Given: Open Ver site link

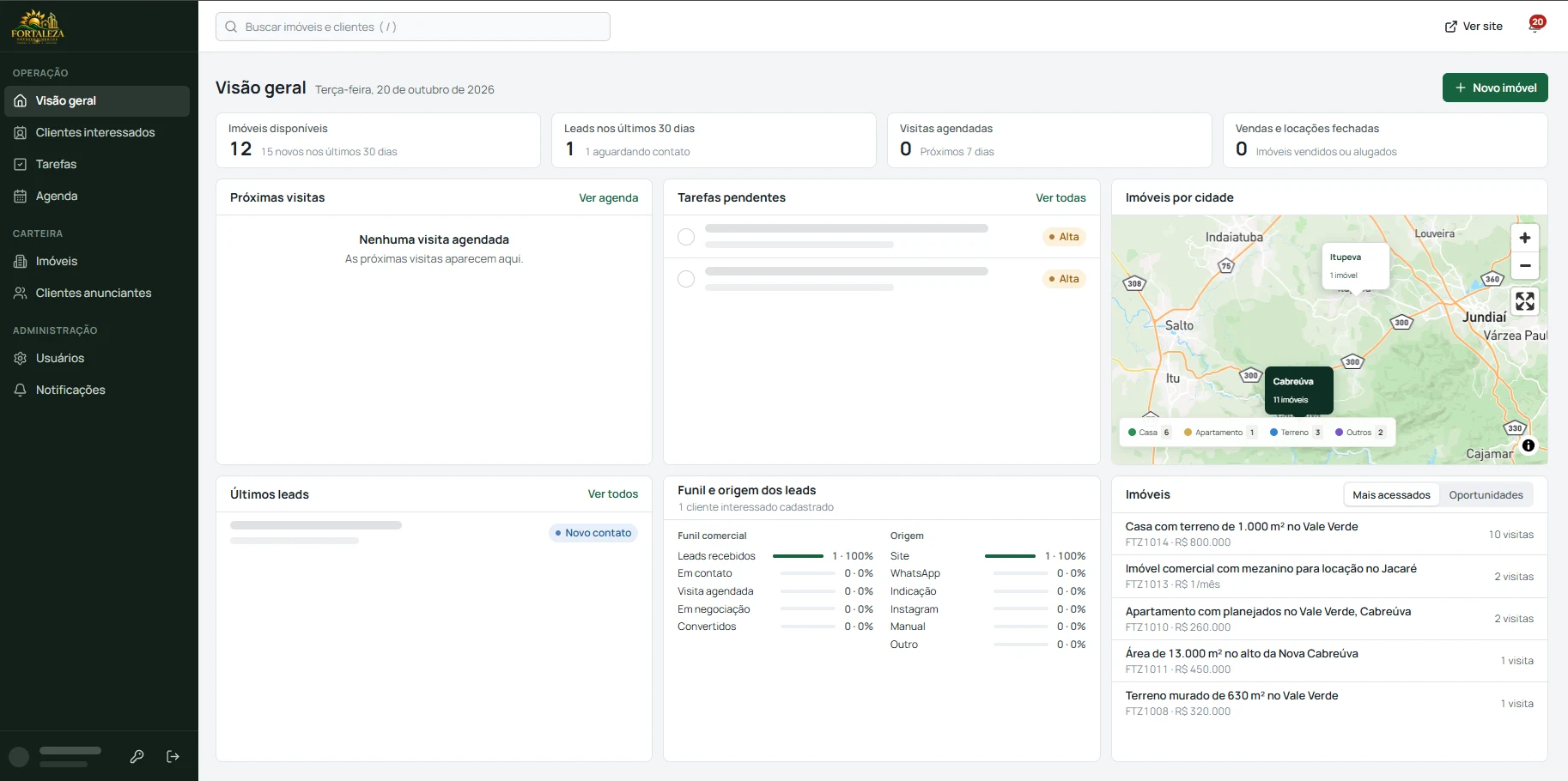Looking at the screenshot, I should (x=1474, y=27).
